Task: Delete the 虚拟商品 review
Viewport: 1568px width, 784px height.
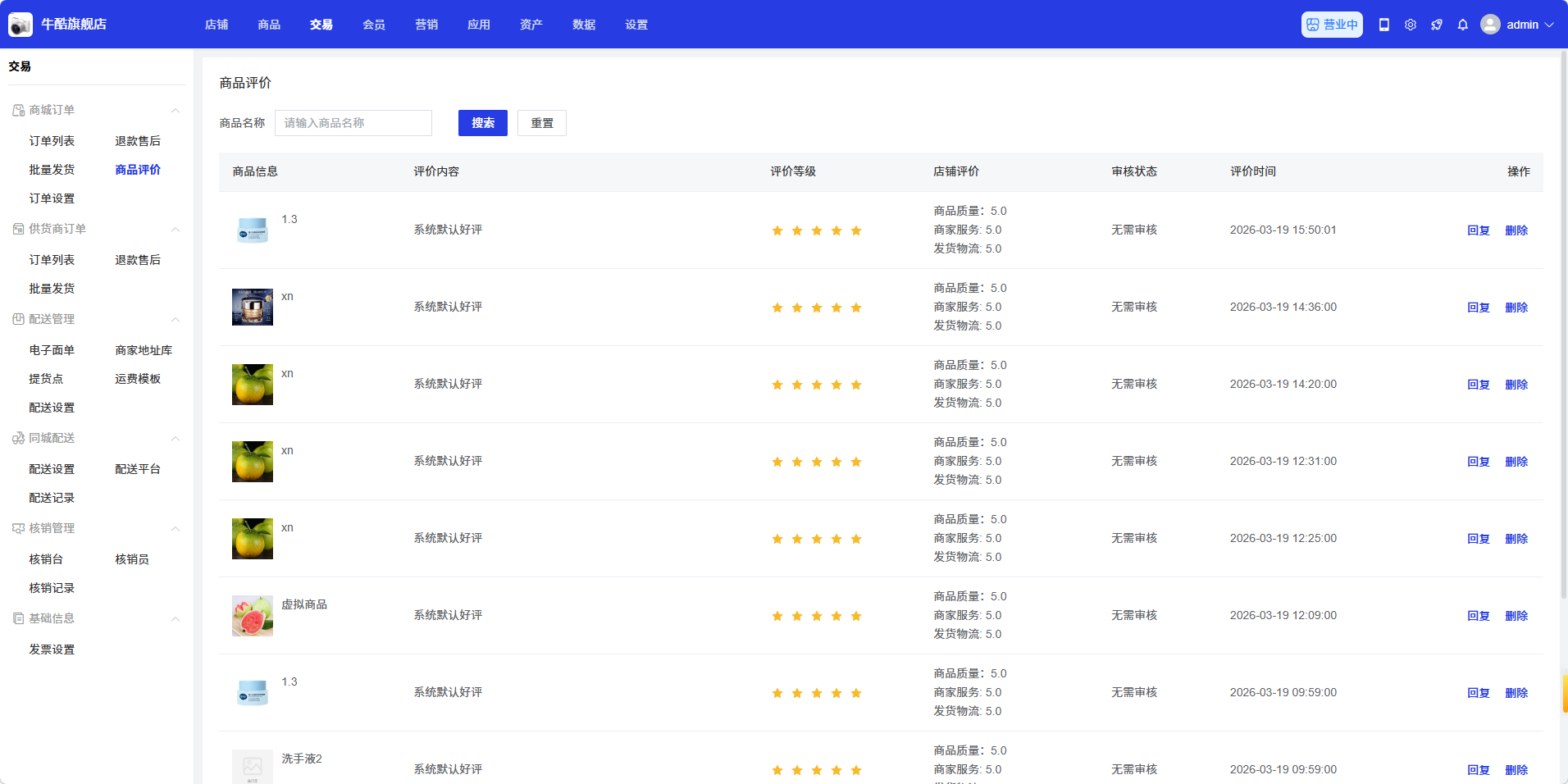Action: (1516, 616)
